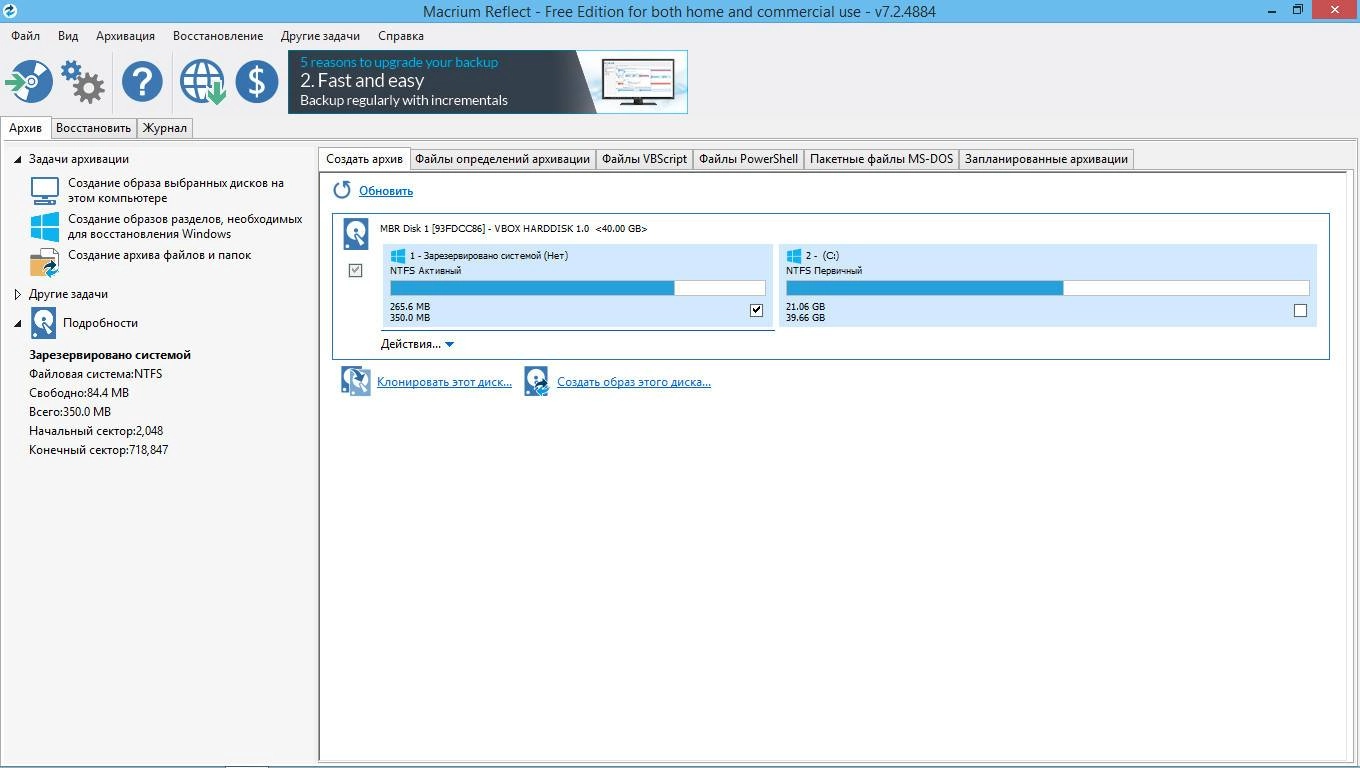
Task: Click Создание архива файлов и папок
Action: pos(159,255)
